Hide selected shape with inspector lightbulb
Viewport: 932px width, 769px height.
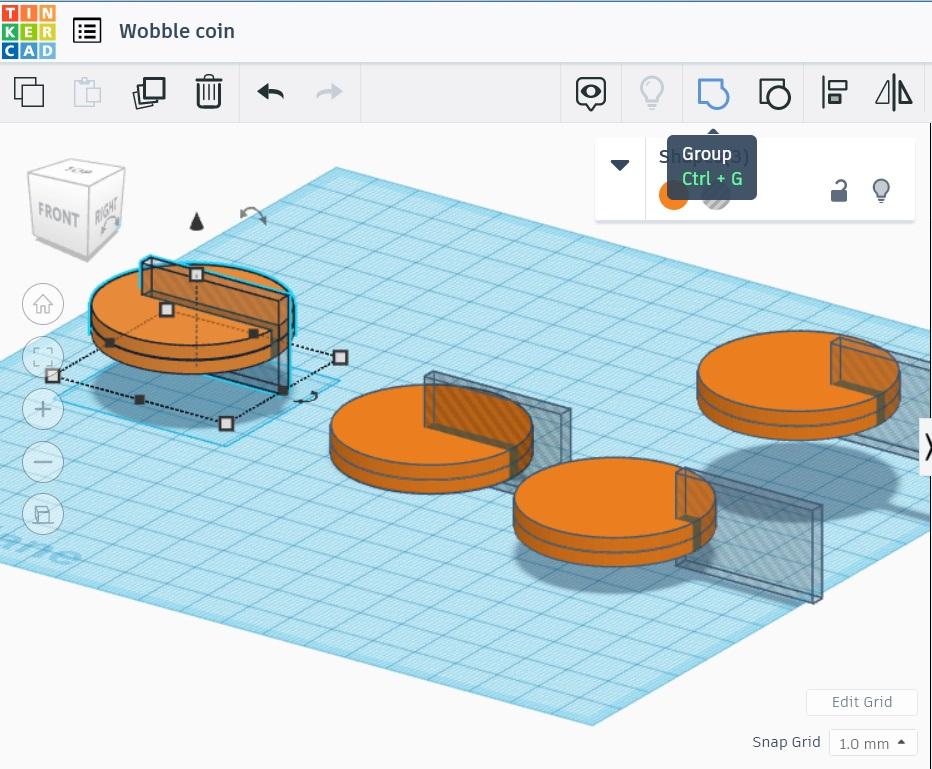click(x=881, y=191)
